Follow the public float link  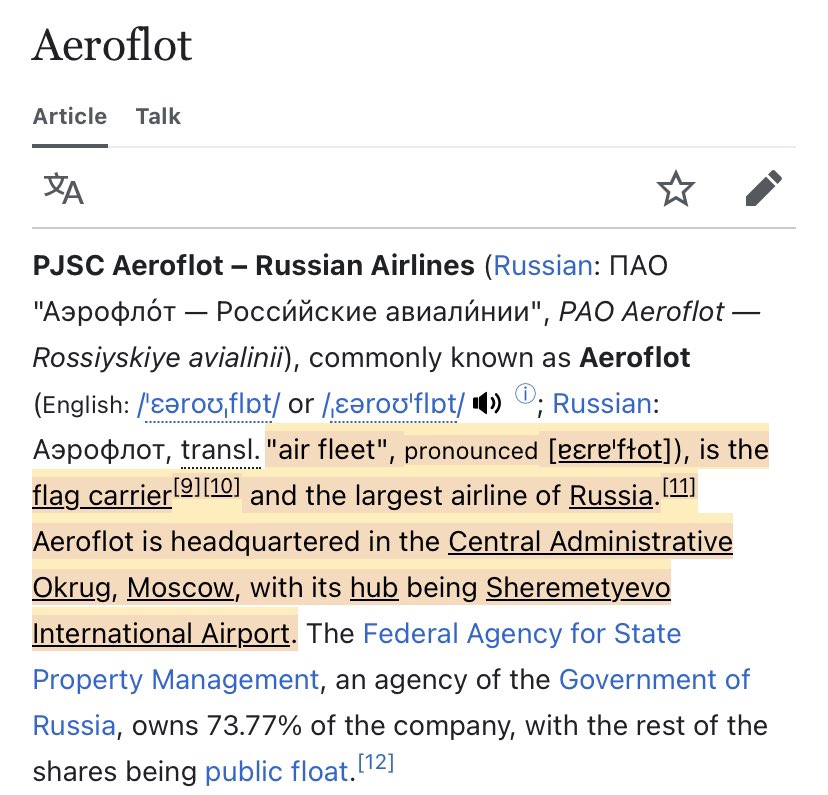tap(277, 772)
